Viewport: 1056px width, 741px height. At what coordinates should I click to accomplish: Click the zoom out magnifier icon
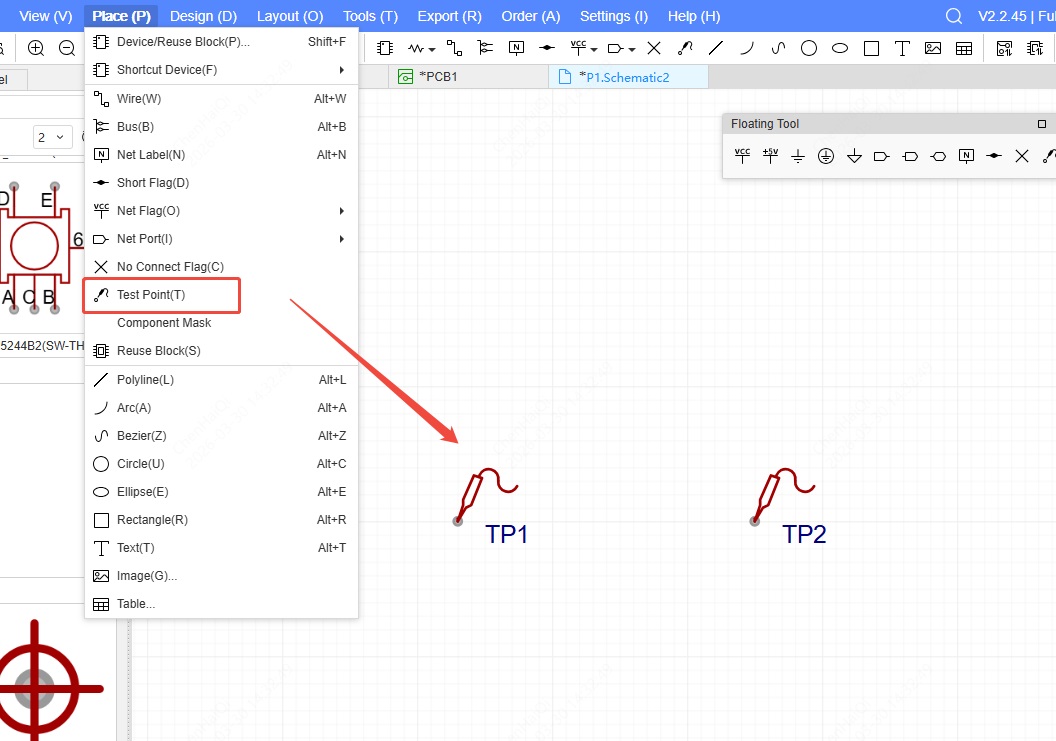coord(67,48)
